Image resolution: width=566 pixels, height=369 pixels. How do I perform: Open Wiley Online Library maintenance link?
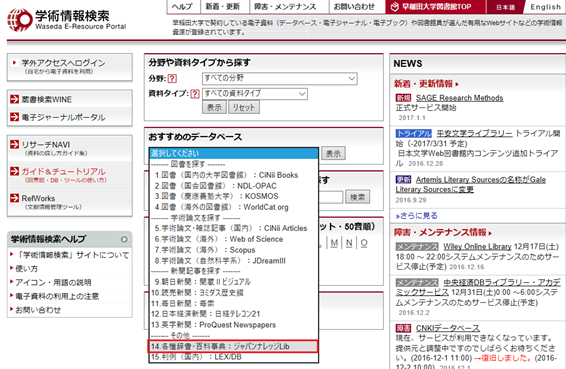tap(477, 247)
